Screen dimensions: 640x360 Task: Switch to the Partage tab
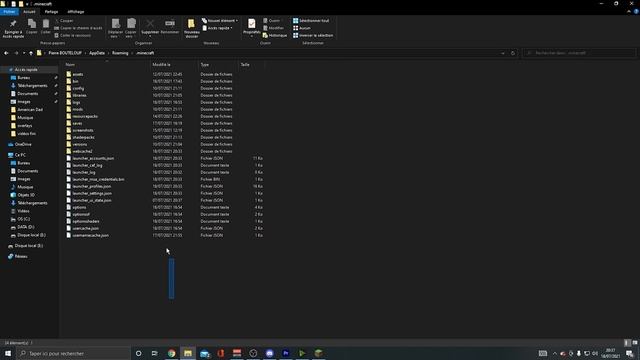[x=51, y=12]
